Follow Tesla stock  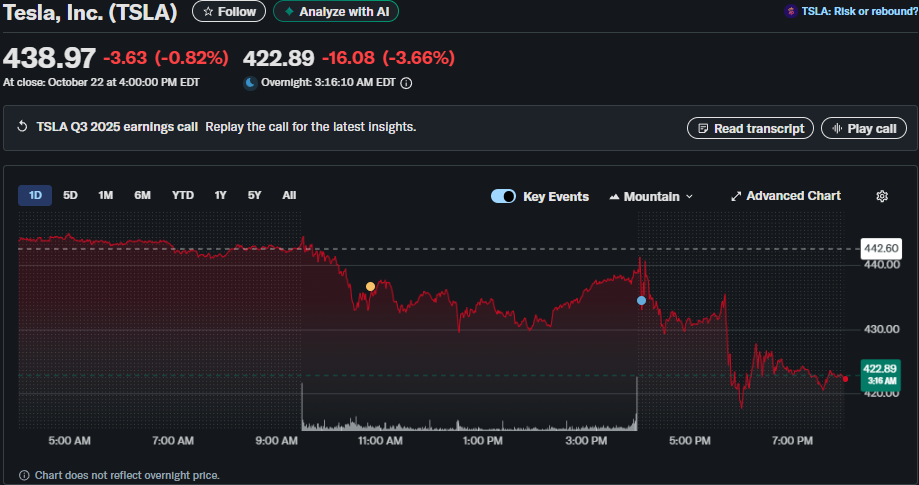[229, 12]
